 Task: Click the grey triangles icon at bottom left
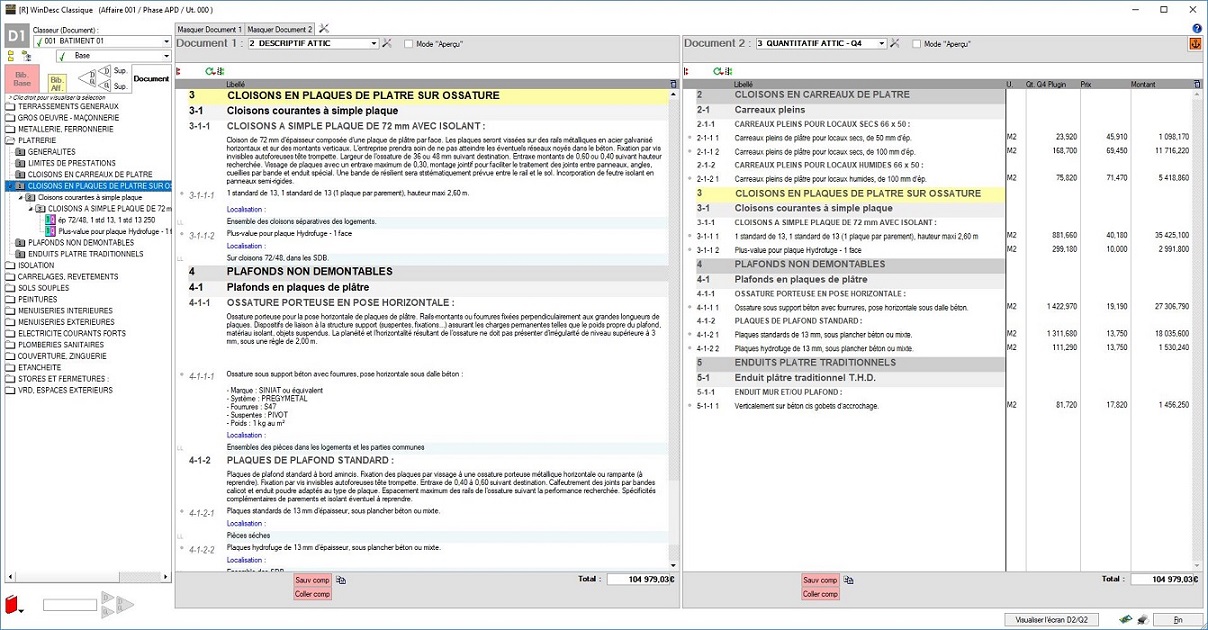pos(117,604)
